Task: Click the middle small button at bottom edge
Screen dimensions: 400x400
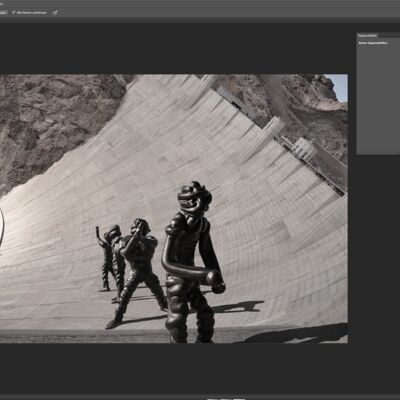Action: point(225,399)
